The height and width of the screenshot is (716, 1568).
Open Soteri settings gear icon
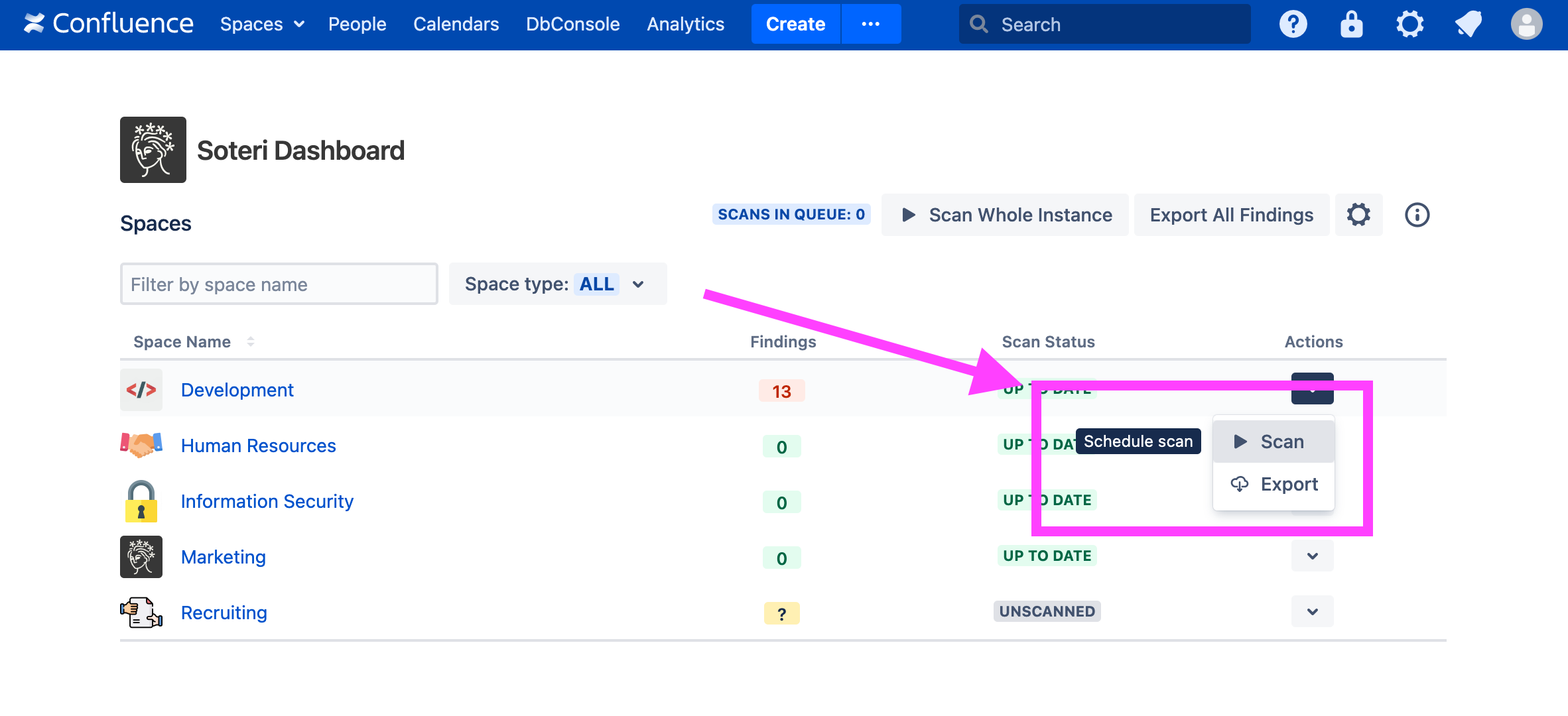point(1358,215)
